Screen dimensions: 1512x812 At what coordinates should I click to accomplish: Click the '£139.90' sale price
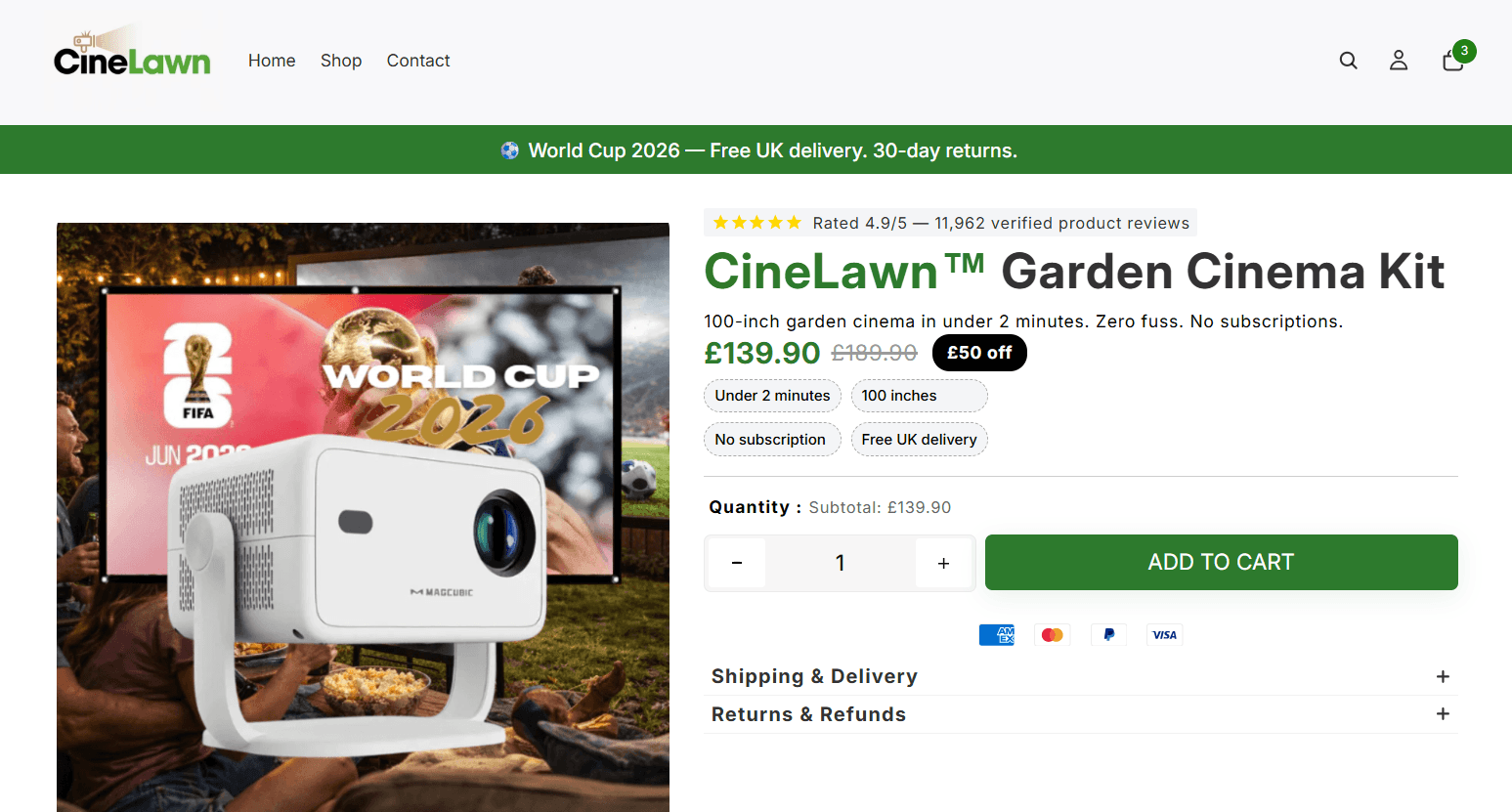point(762,353)
